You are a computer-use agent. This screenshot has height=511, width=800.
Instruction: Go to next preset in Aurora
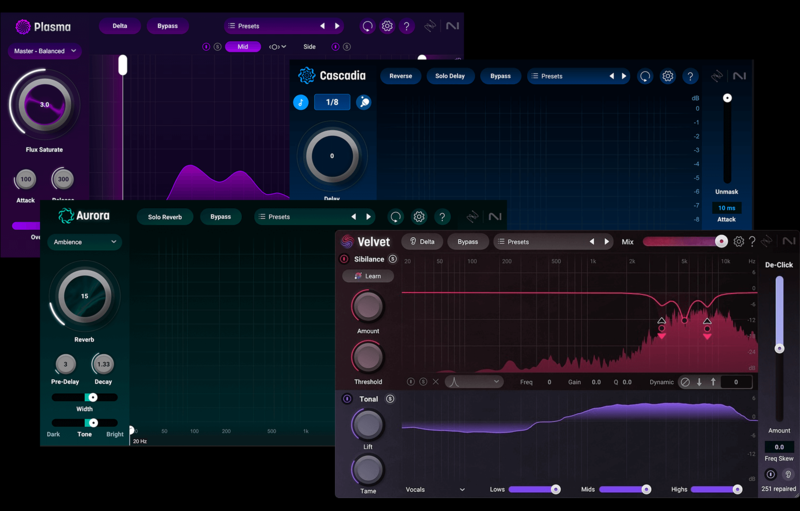(x=368, y=217)
